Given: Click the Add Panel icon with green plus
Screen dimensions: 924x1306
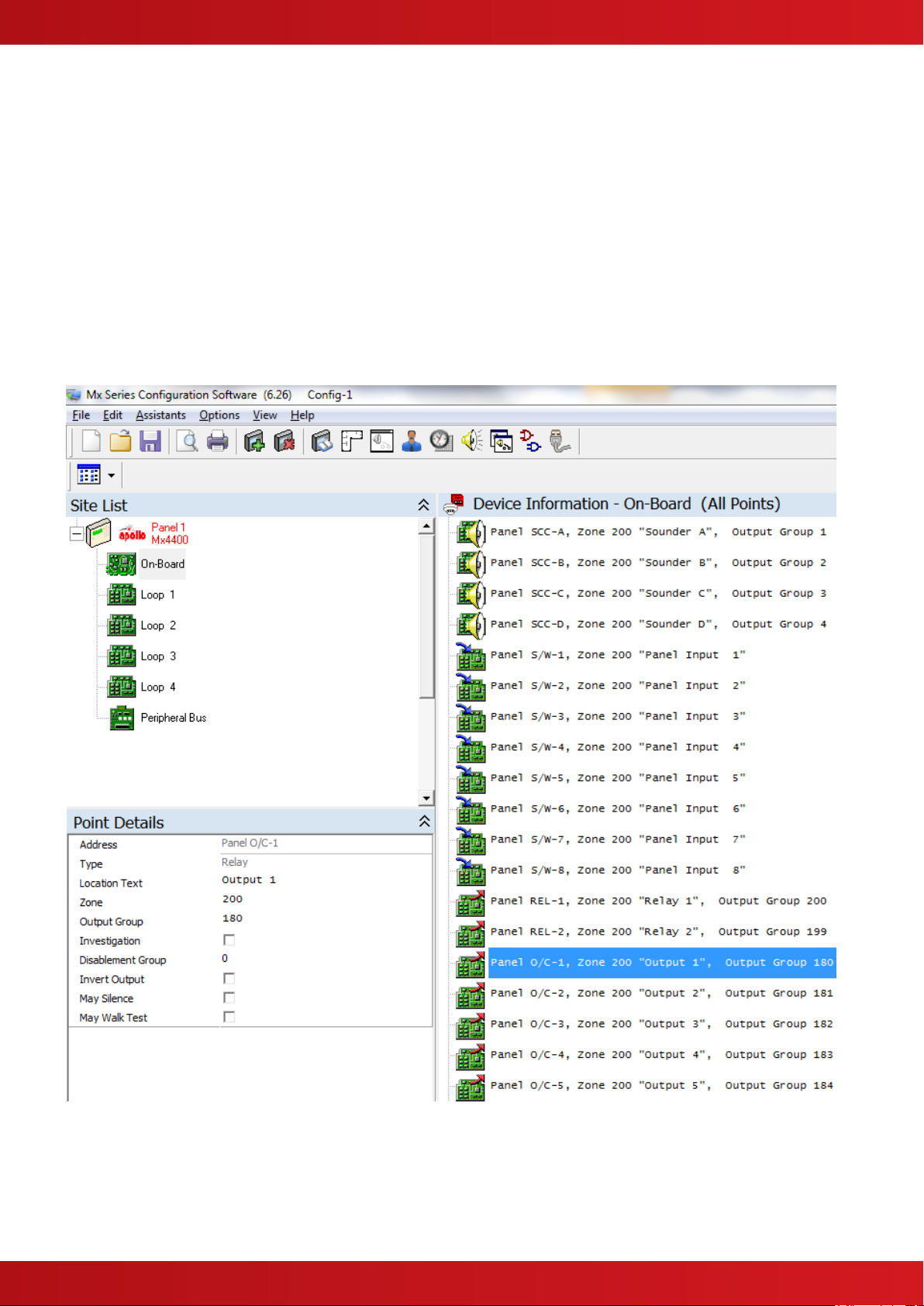Looking at the screenshot, I should (254, 442).
